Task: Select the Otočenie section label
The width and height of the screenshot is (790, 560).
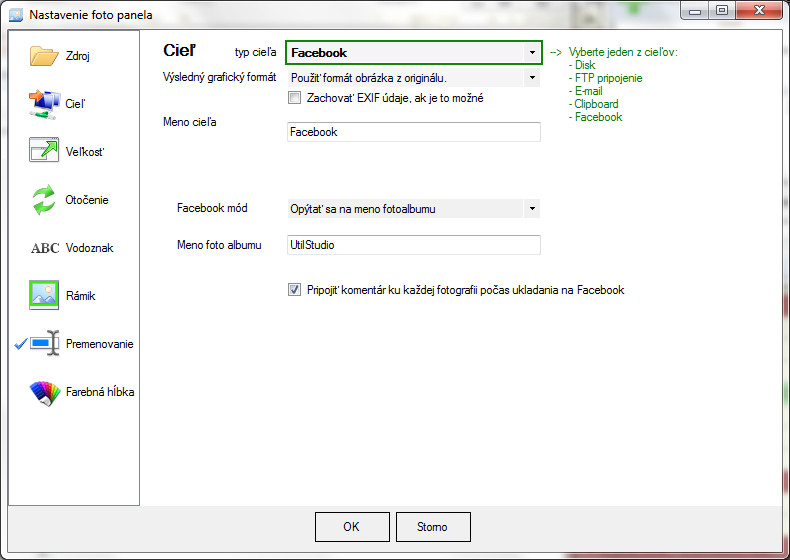Action: click(x=87, y=200)
